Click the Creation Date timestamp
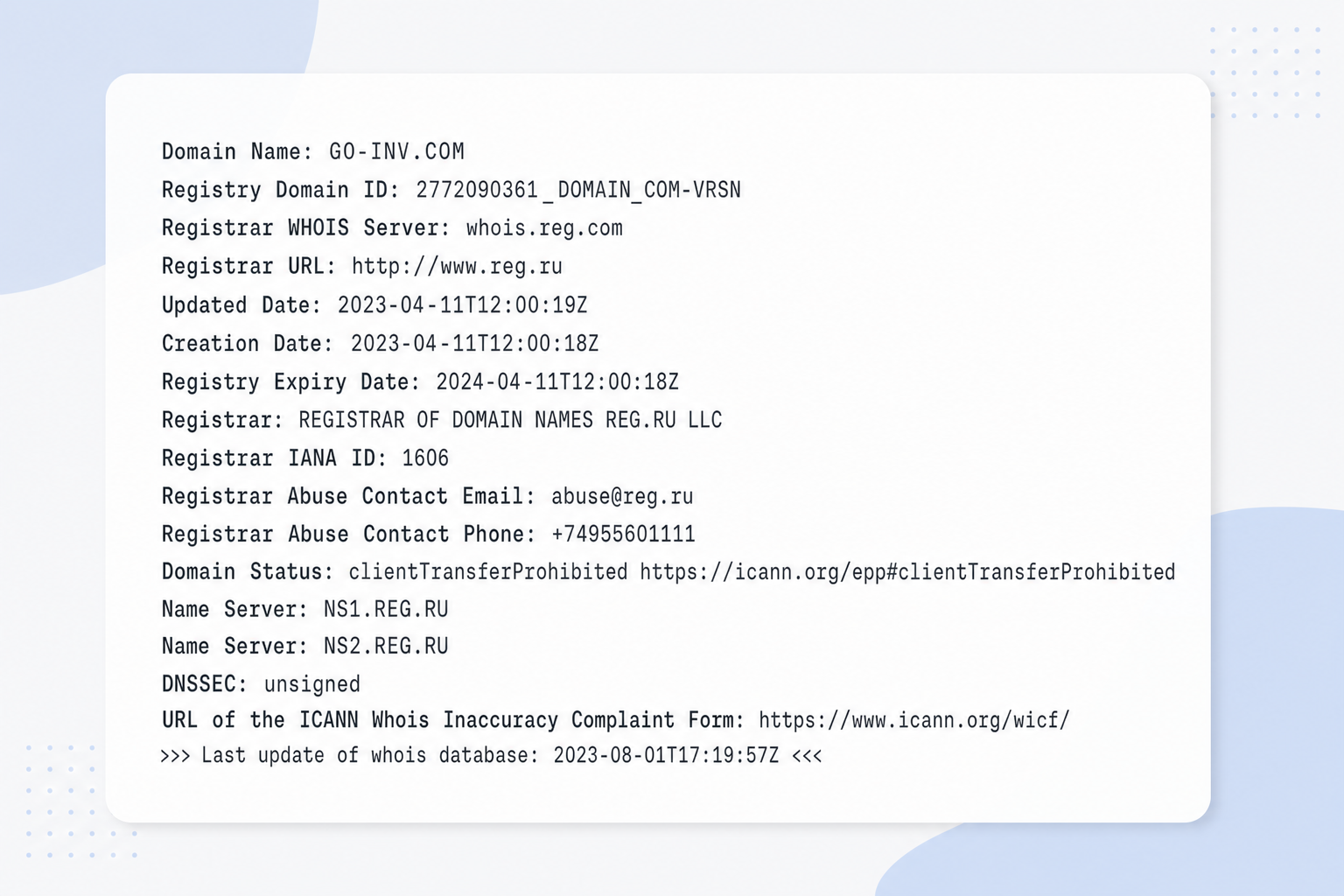This screenshot has height=896, width=1344. pos(475,344)
